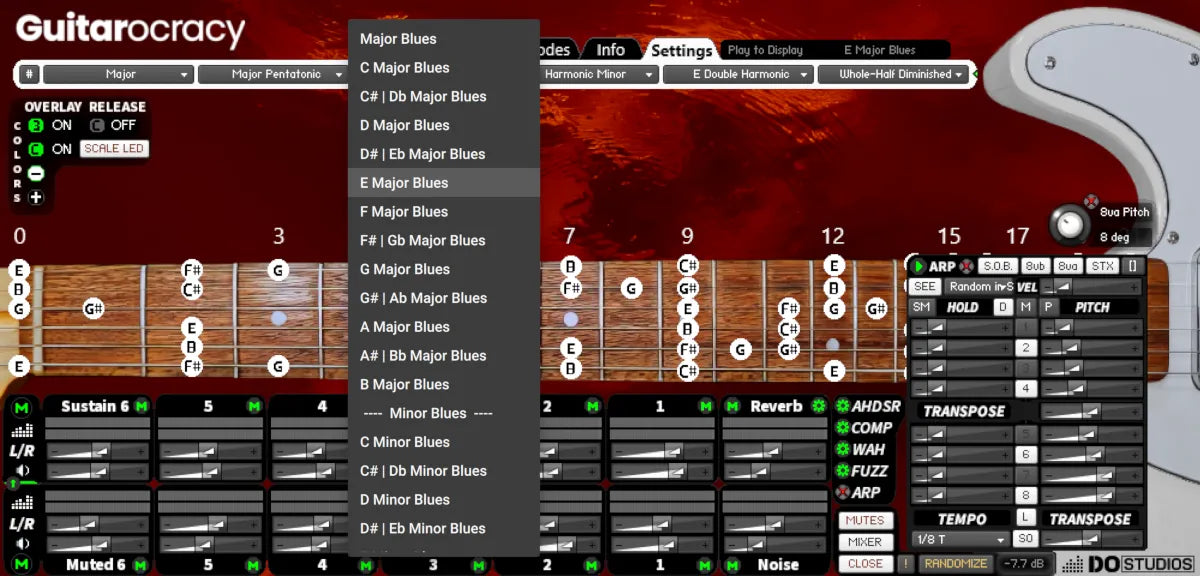Click the exclamation mark button
Viewport: 1200px width, 576px height.
(905, 564)
